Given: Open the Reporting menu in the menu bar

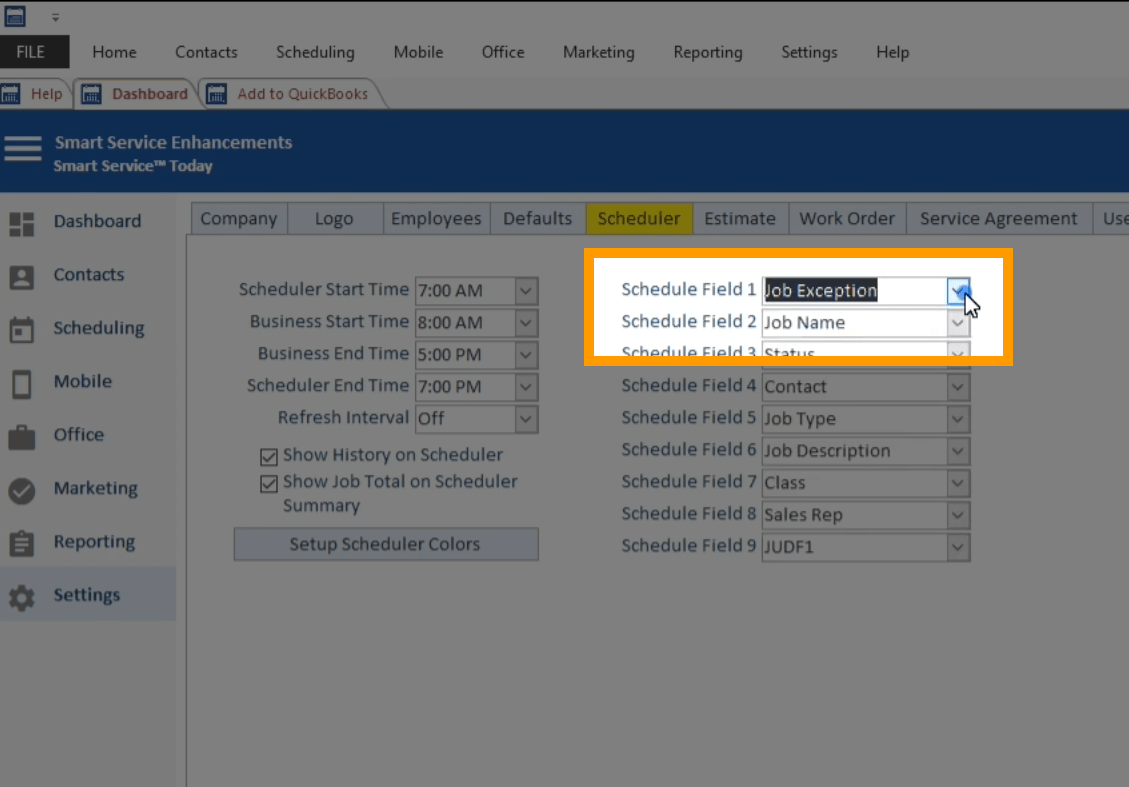Looking at the screenshot, I should coord(708,52).
